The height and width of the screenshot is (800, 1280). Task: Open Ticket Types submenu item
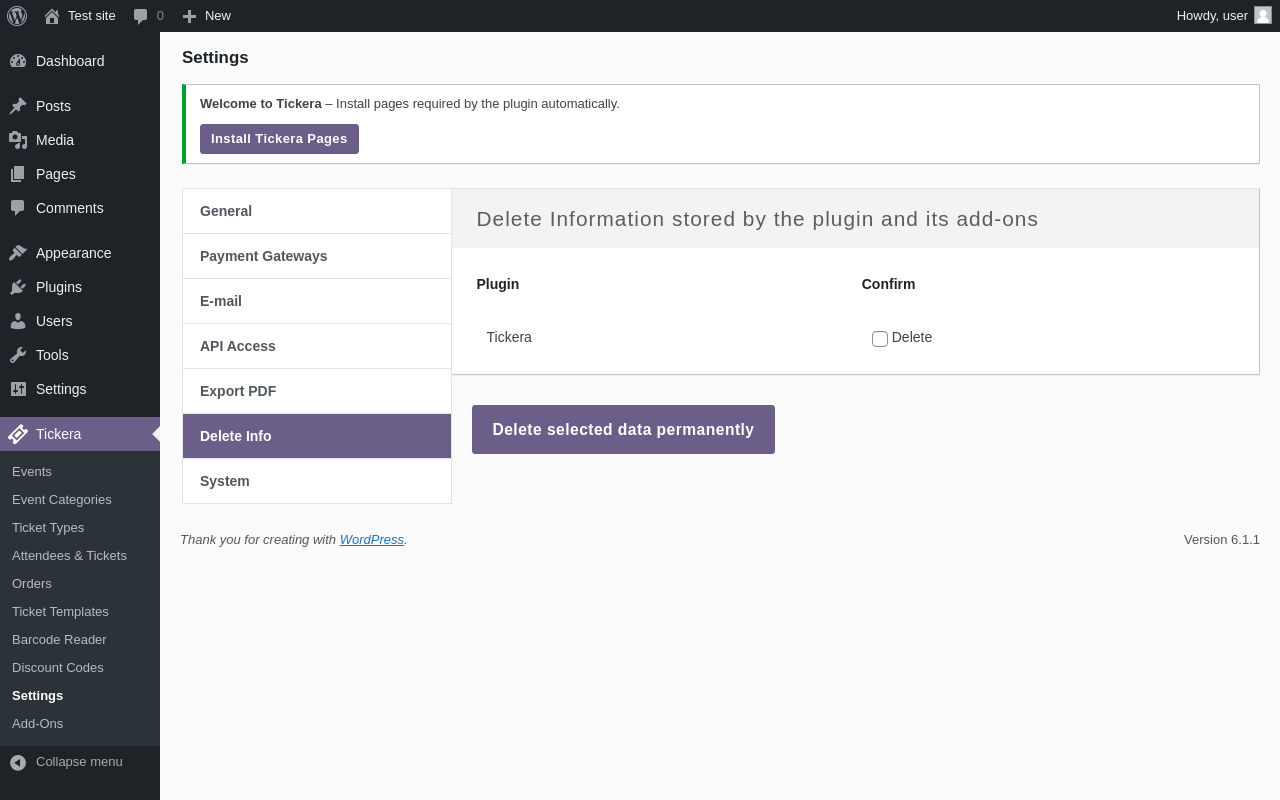pos(48,528)
